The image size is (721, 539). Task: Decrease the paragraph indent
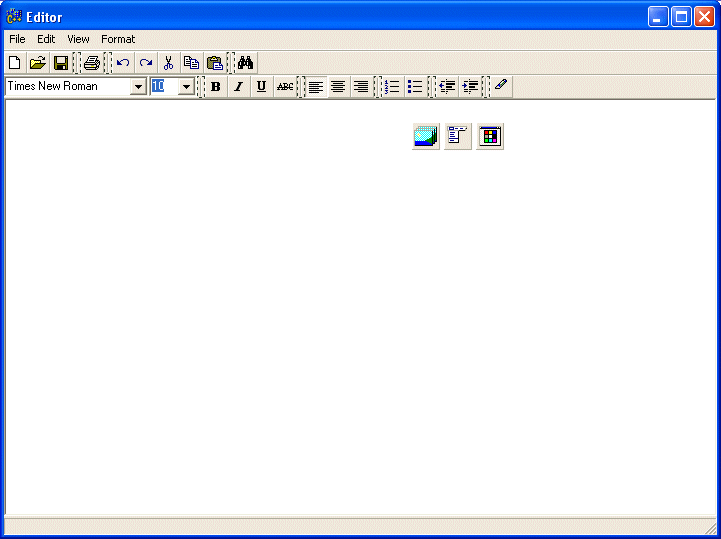point(447,86)
